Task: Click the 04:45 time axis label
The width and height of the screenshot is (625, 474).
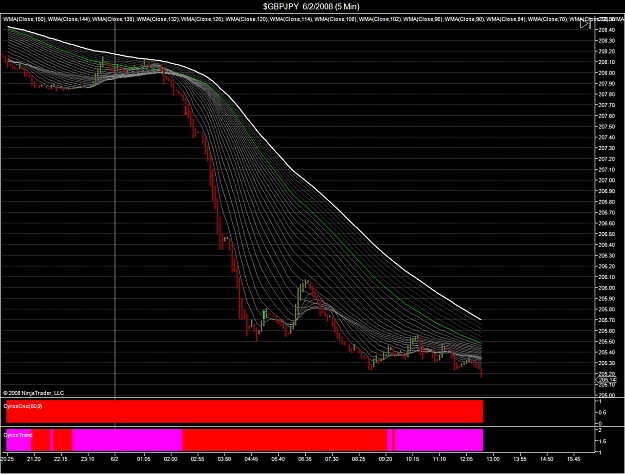Action: click(x=251, y=459)
